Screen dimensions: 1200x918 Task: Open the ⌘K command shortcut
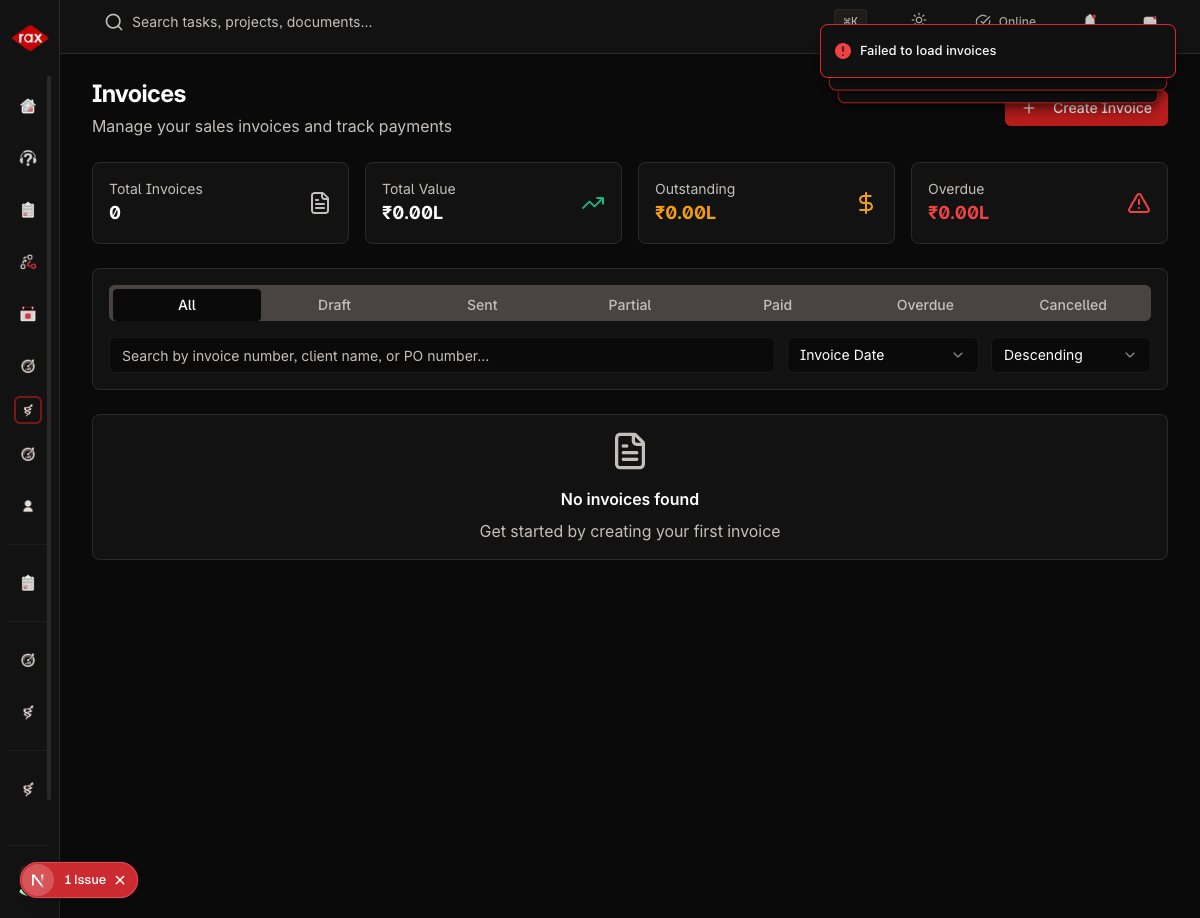[x=850, y=18]
